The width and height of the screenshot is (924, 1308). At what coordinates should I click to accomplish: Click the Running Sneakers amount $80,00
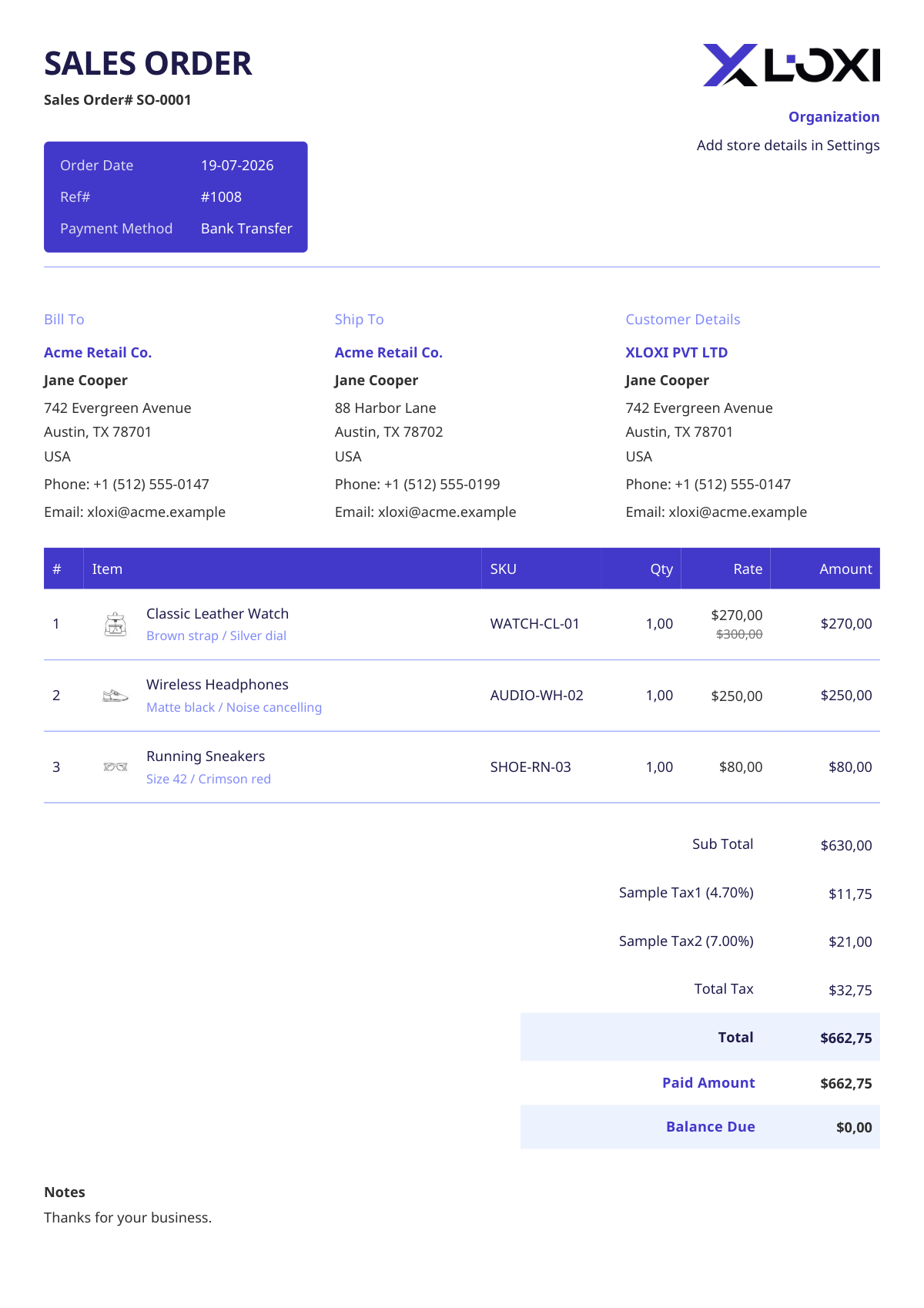(x=850, y=766)
